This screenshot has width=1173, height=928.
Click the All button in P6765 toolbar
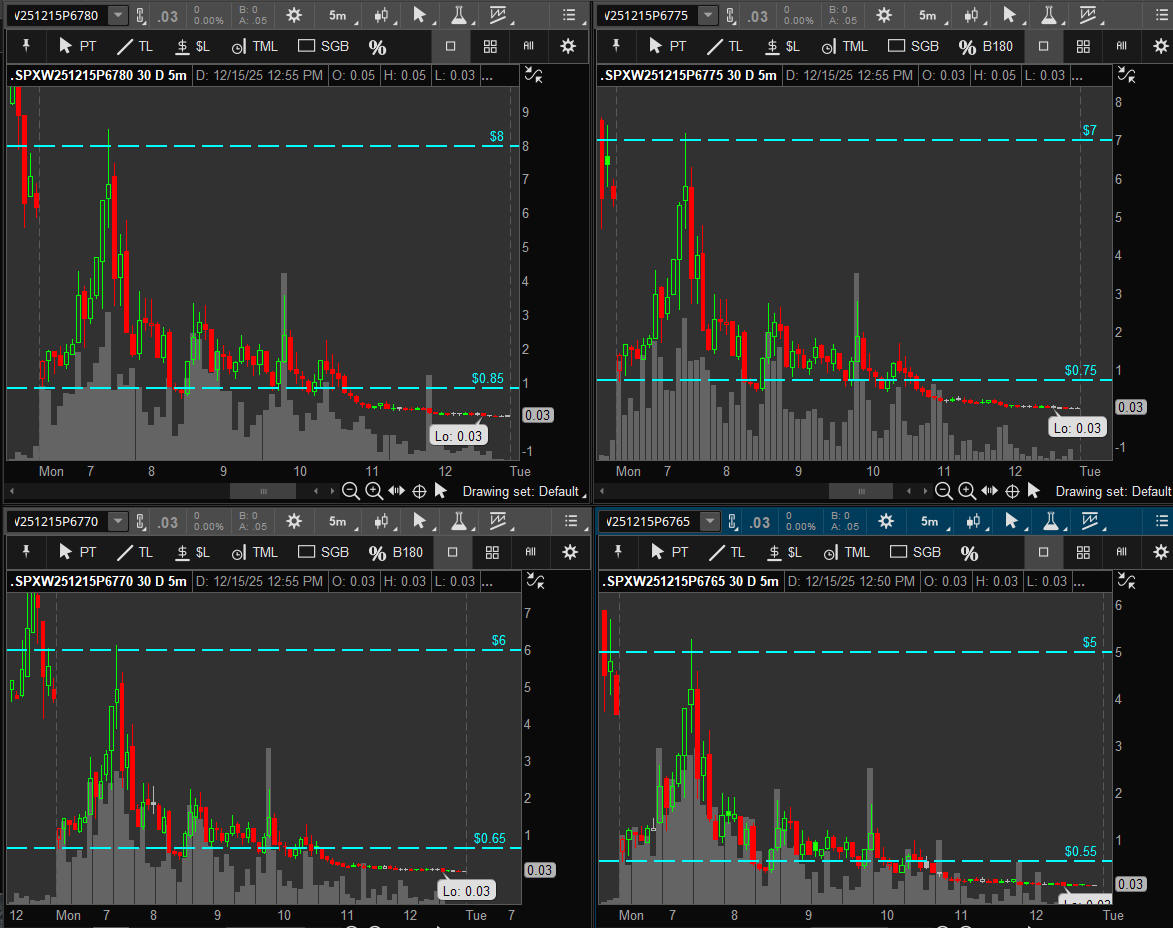[1123, 552]
